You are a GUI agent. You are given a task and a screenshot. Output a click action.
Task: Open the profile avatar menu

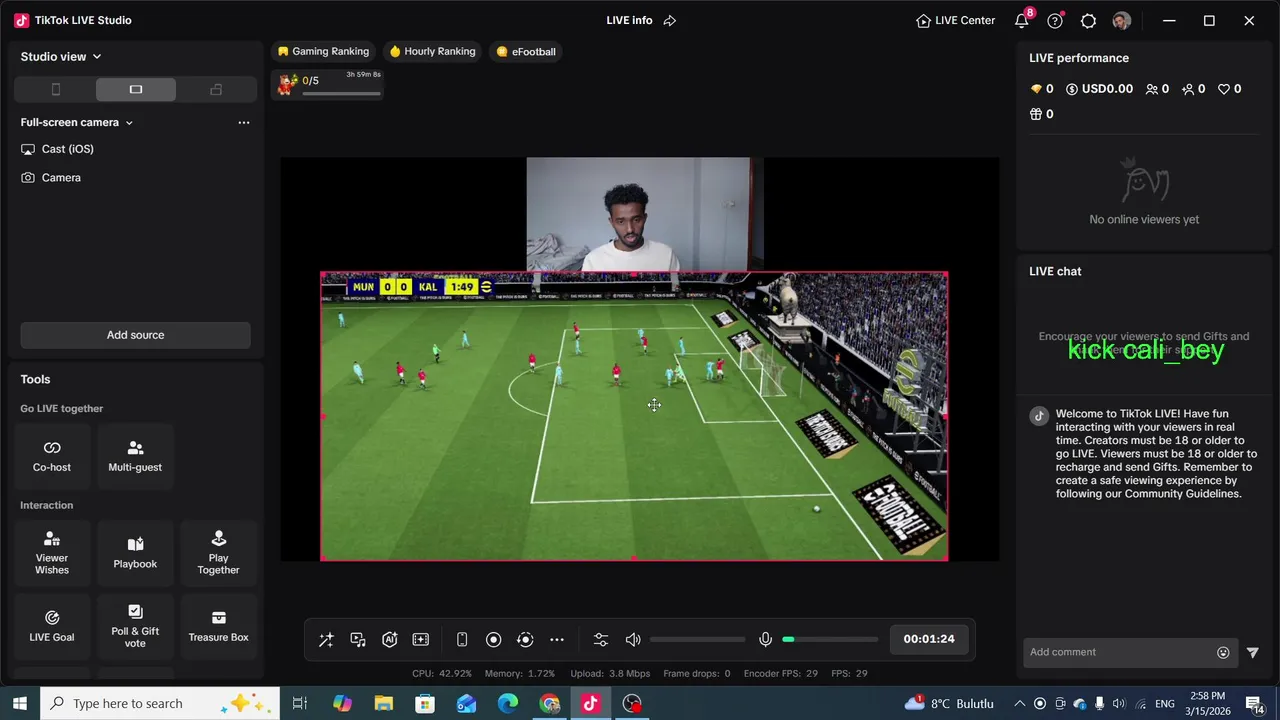point(1122,20)
